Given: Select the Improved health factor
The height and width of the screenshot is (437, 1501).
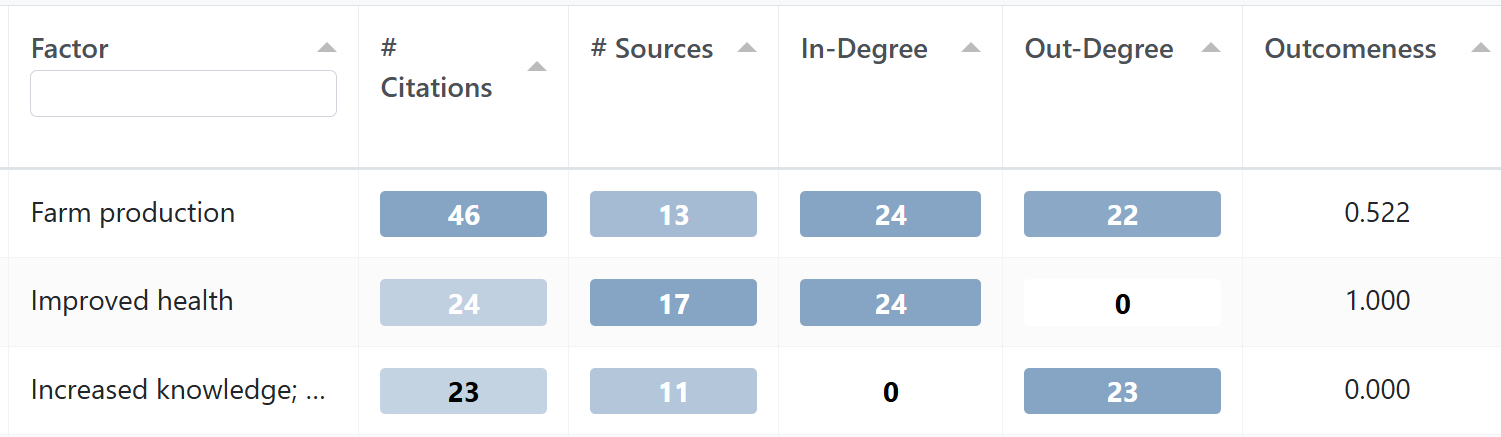Looking at the screenshot, I should (x=132, y=301).
